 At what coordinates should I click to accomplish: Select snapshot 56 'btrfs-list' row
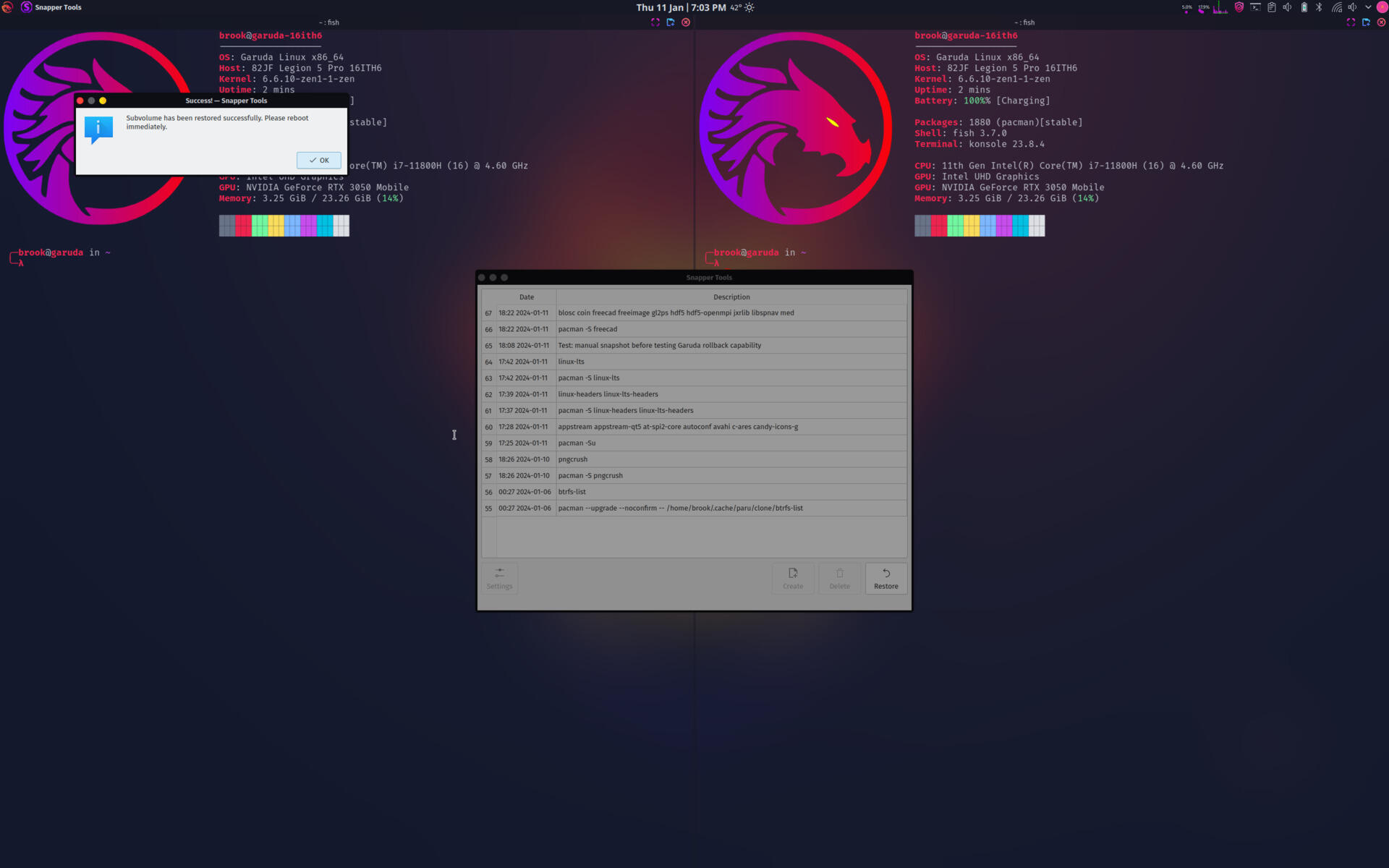click(x=694, y=492)
